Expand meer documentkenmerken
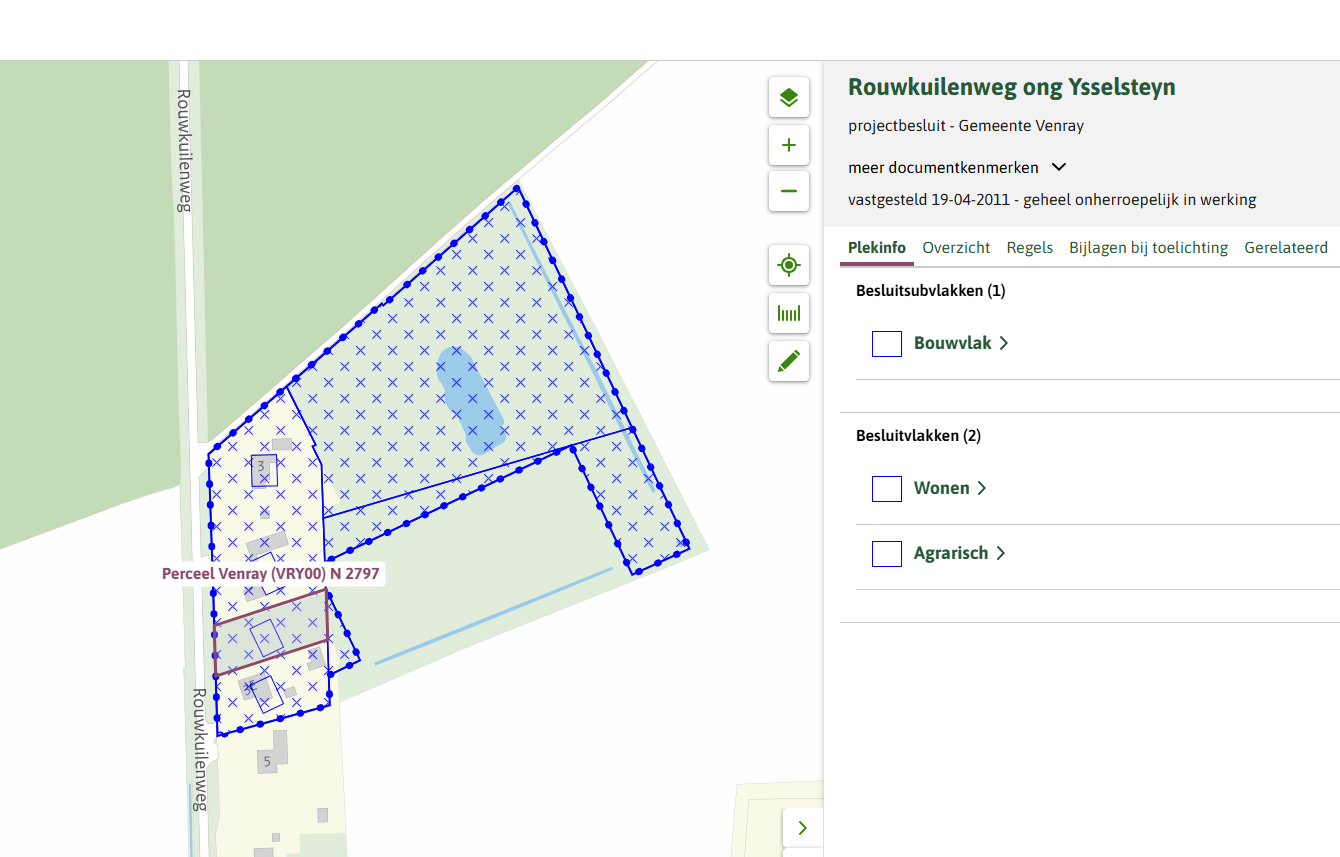The height and width of the screenshot is (857, 1340). 957,168
